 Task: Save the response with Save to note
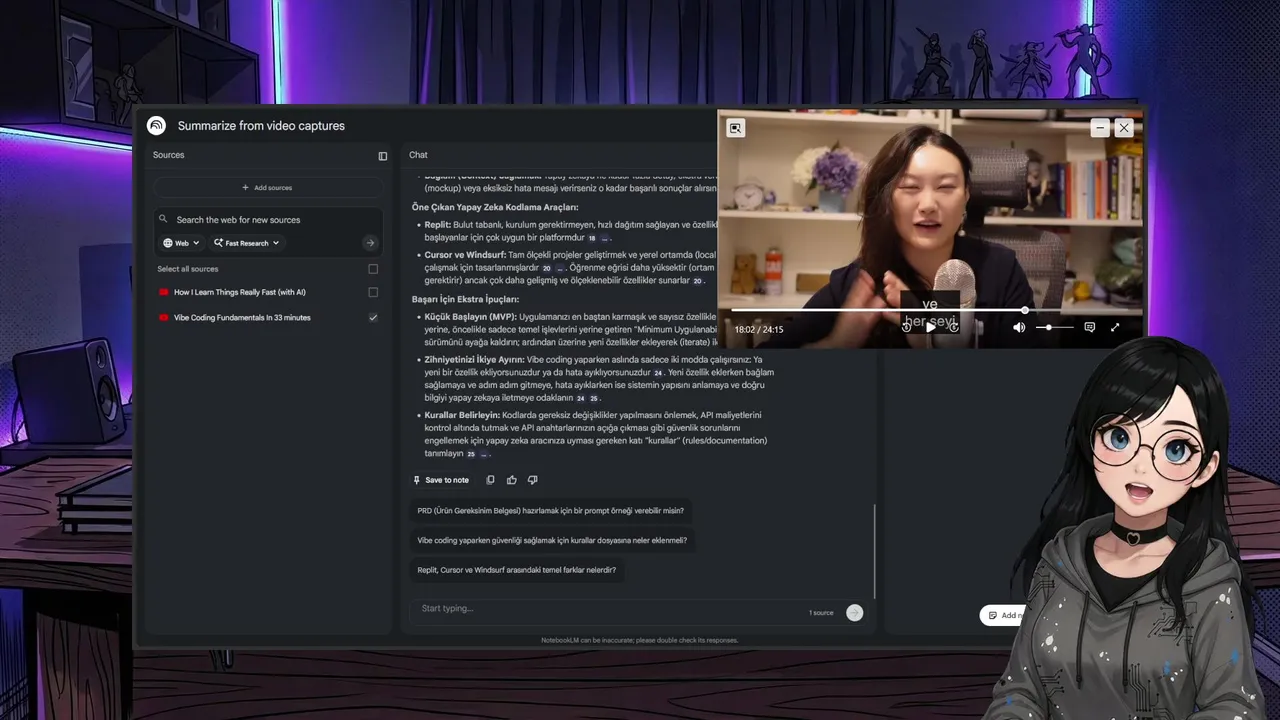(441, 480)
